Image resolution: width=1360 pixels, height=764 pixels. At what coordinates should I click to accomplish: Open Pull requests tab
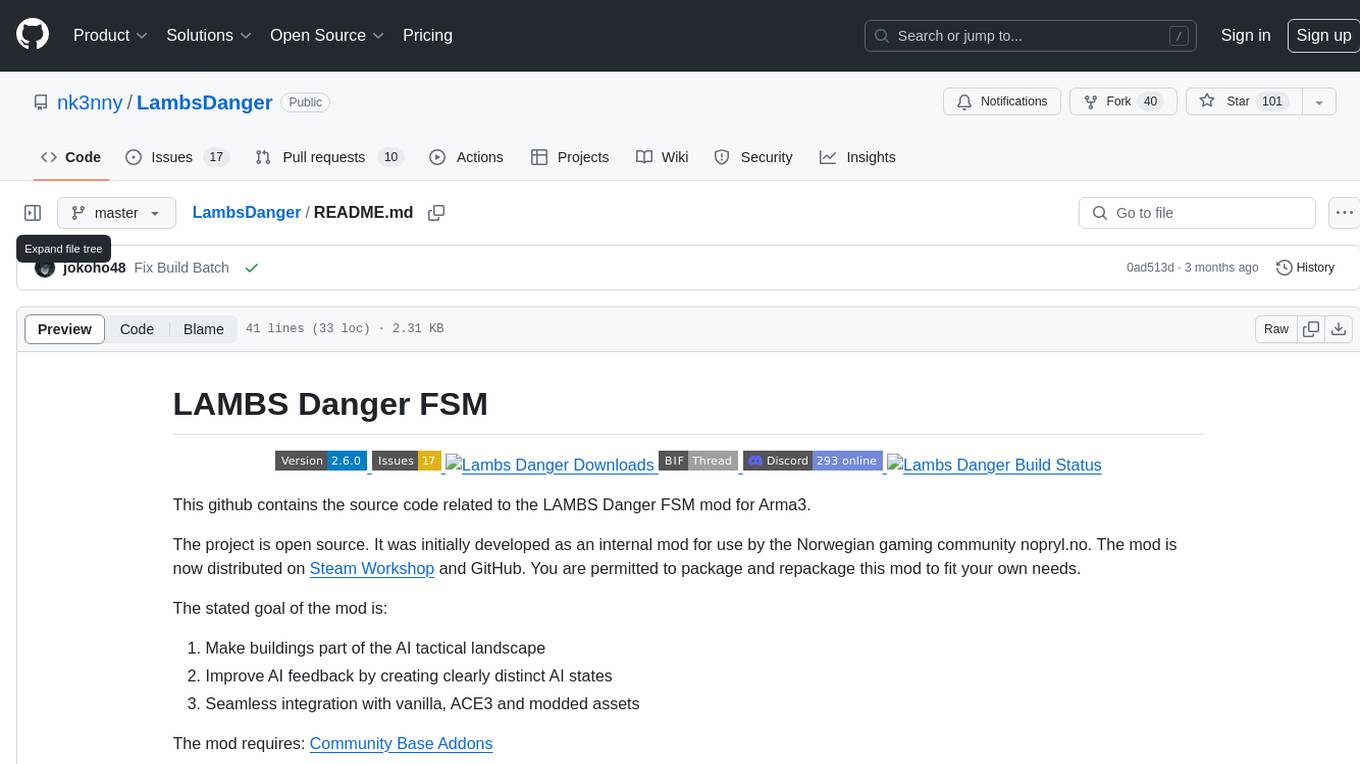click(x=328, y=157)
